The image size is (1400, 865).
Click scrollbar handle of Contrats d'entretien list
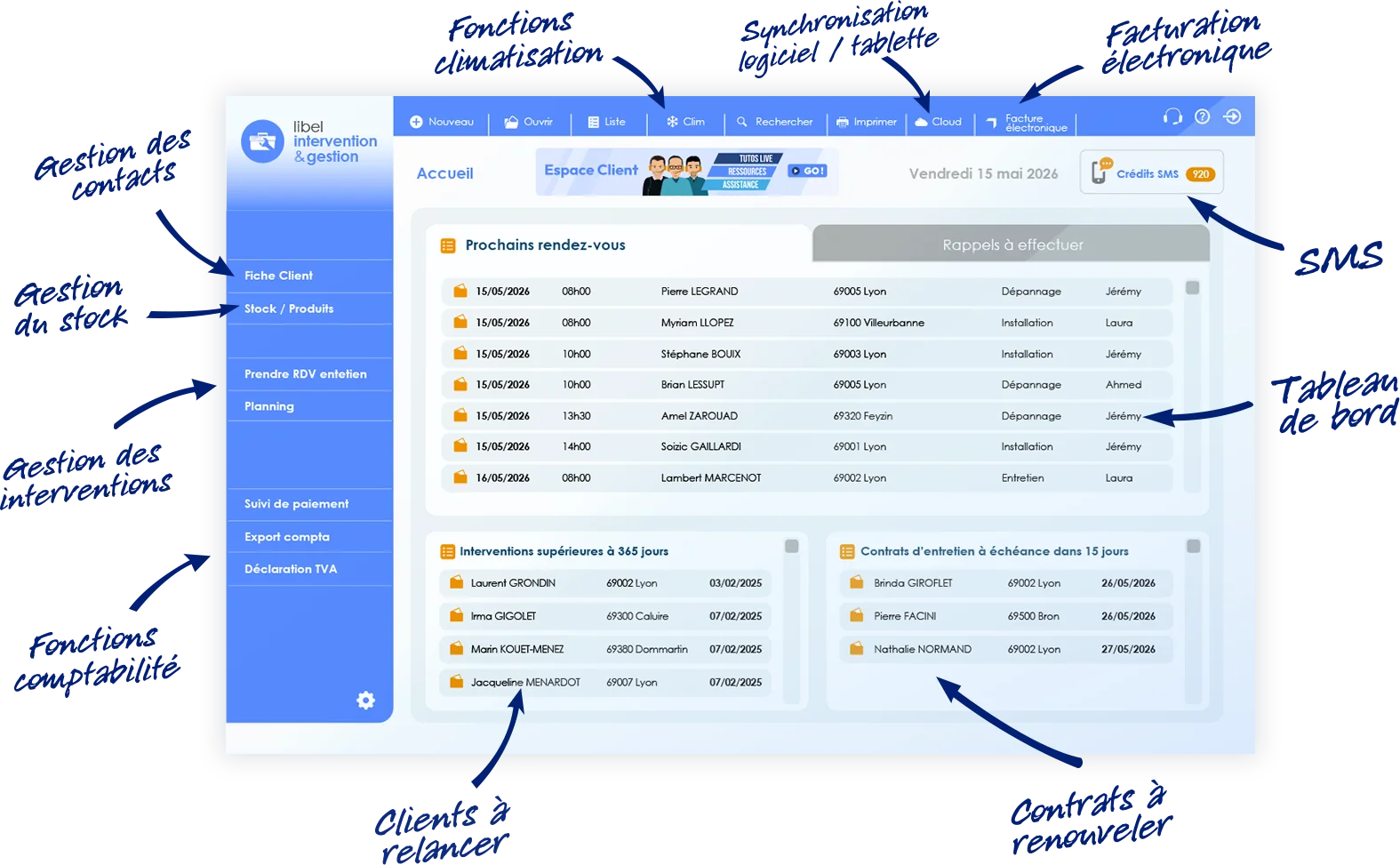point(1194,546)
